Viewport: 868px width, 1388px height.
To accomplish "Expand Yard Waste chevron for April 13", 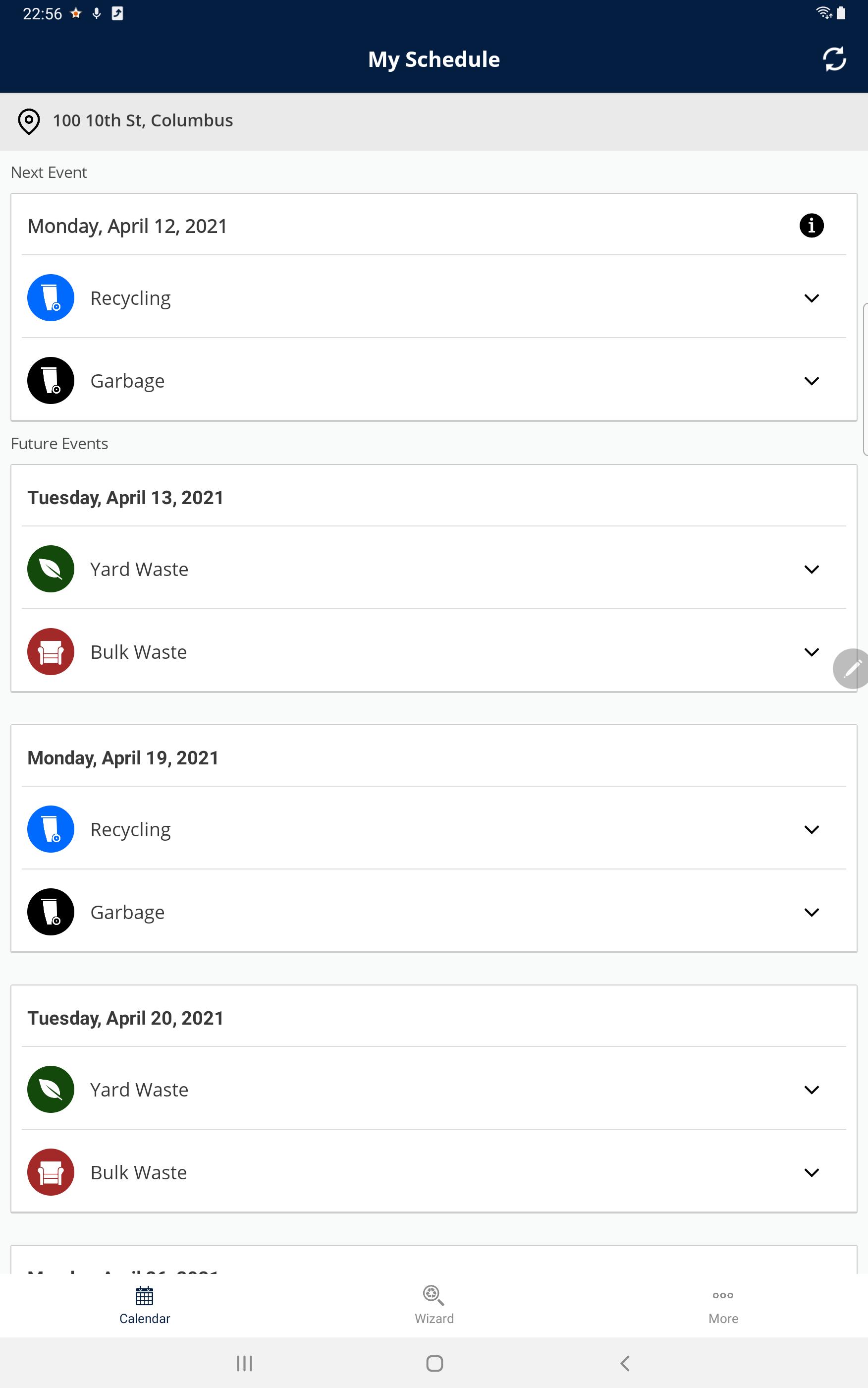I will point(811,569).
